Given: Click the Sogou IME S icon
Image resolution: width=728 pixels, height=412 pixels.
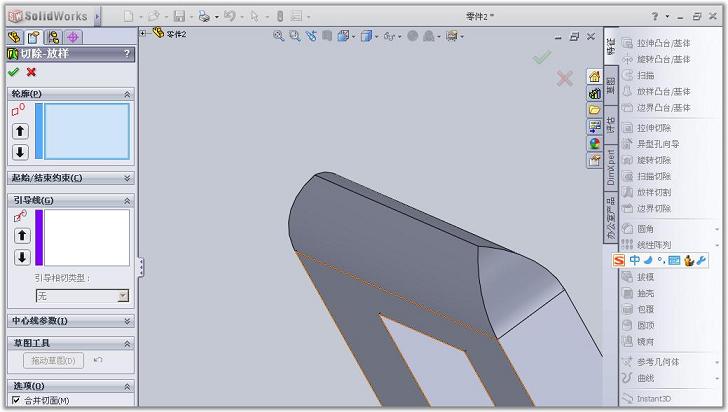Looking at the screenshot, I should pyautogui.click(x=619, y=261).
